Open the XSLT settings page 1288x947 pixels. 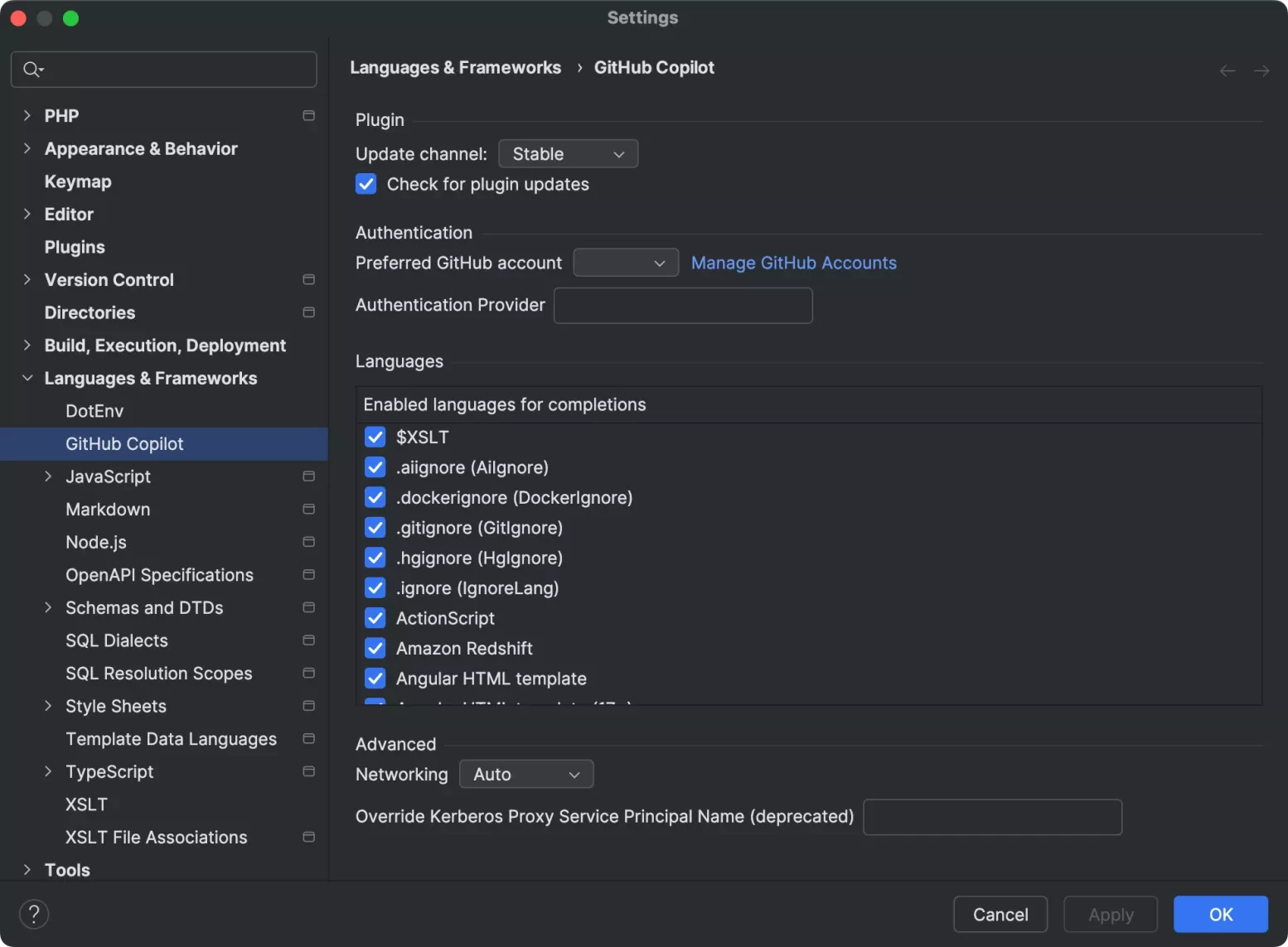tap(87, 804)
